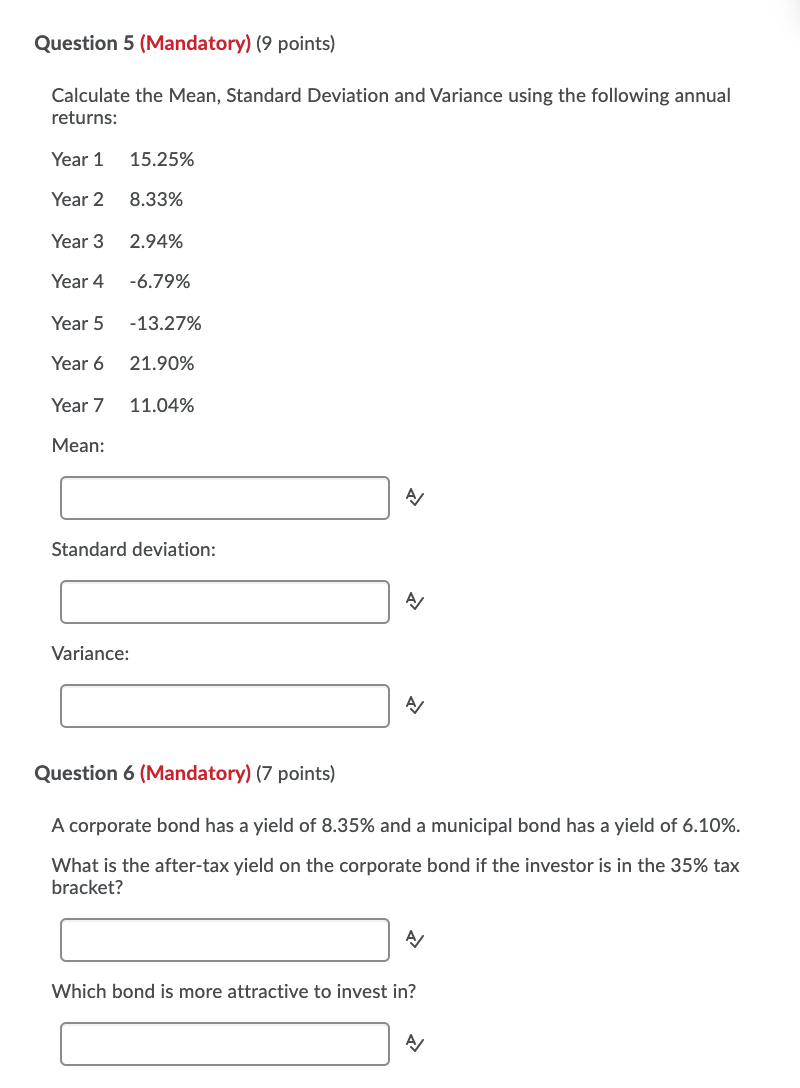800x1088 pixels.
Task: Click the Standard deviation: label
Action: point(133,549)
